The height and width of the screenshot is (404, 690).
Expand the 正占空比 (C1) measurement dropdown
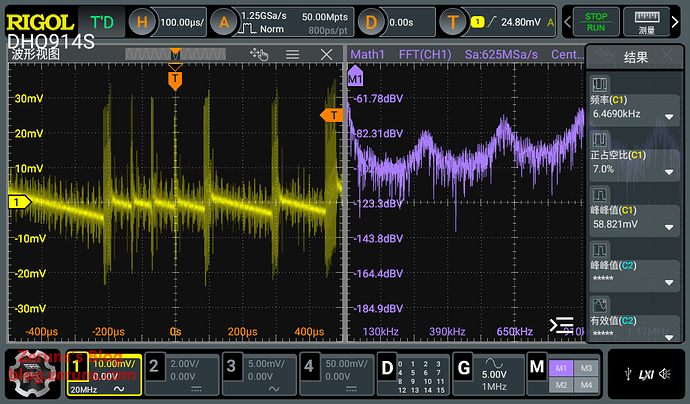669,171
